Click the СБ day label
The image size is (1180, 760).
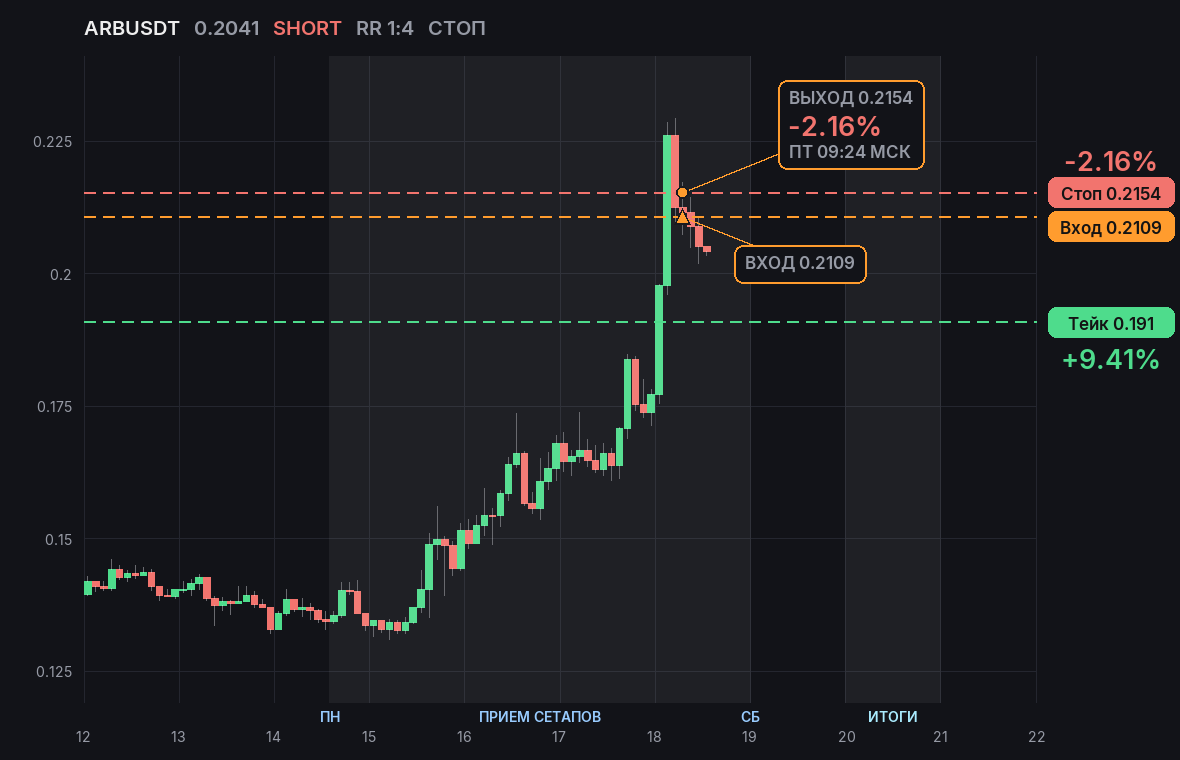(x=750, y=716)
